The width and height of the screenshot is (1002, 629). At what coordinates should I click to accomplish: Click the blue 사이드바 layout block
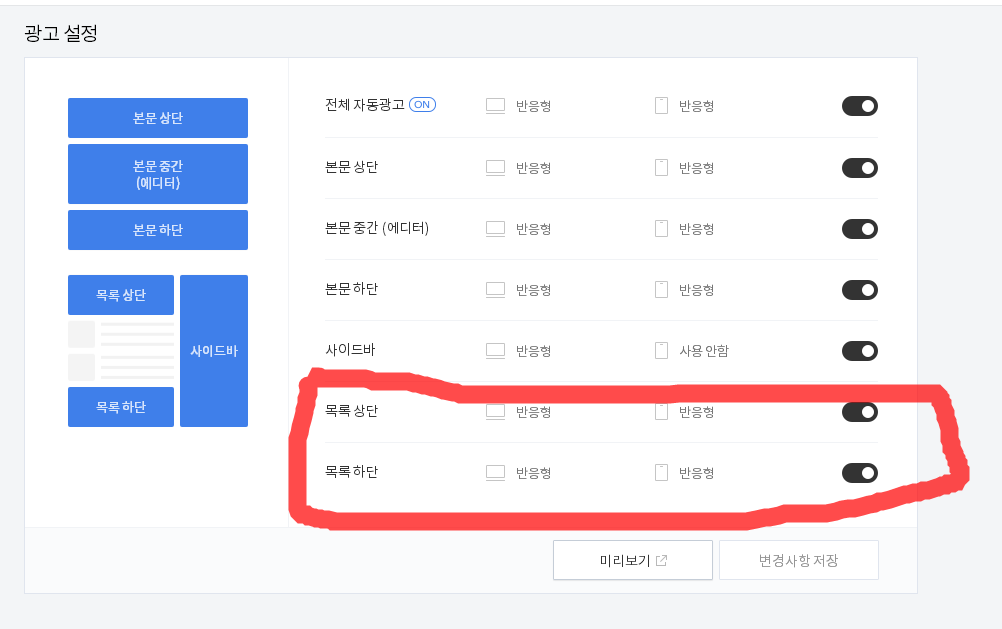click(214, 351)
